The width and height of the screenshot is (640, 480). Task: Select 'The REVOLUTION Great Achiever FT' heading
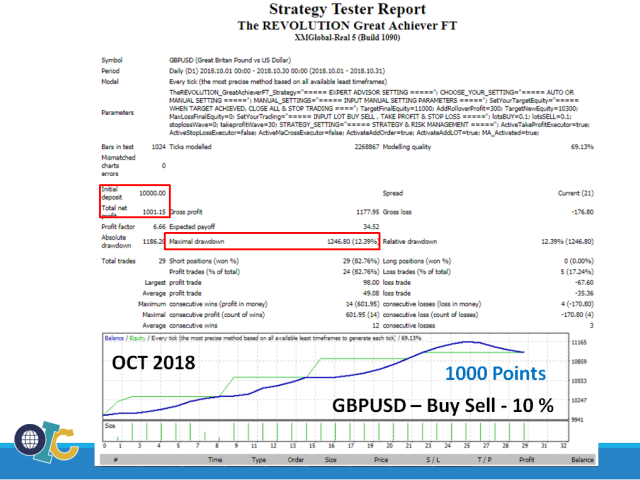point(347,26)
